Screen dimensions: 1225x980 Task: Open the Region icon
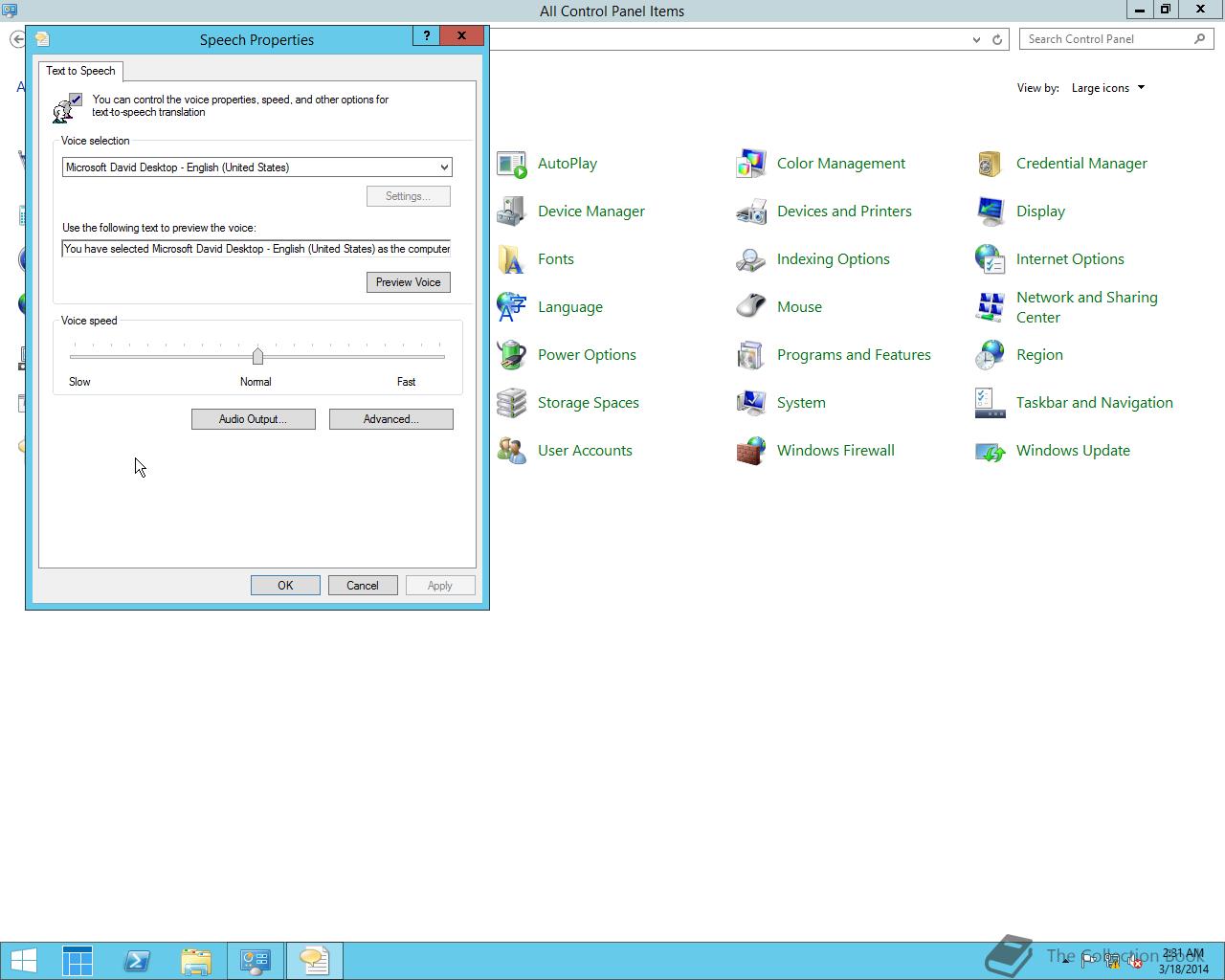pos(991,355)
